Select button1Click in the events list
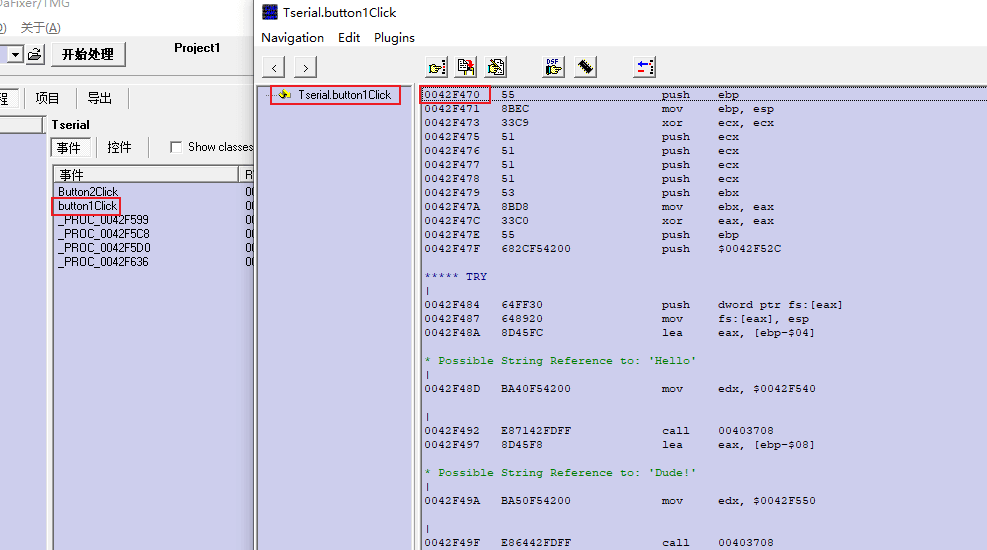Viewport: 987px width, 550px height. click(87, 206)
